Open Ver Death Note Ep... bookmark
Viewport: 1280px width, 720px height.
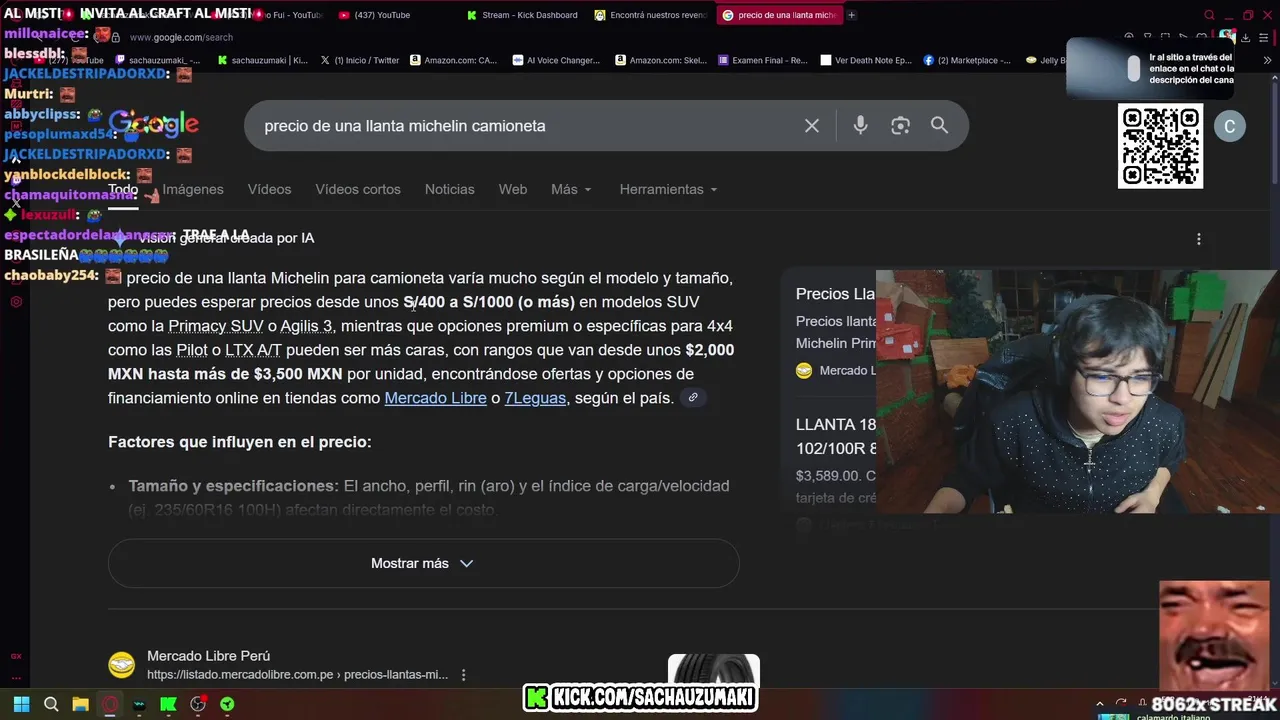click(x=866, y=60)
